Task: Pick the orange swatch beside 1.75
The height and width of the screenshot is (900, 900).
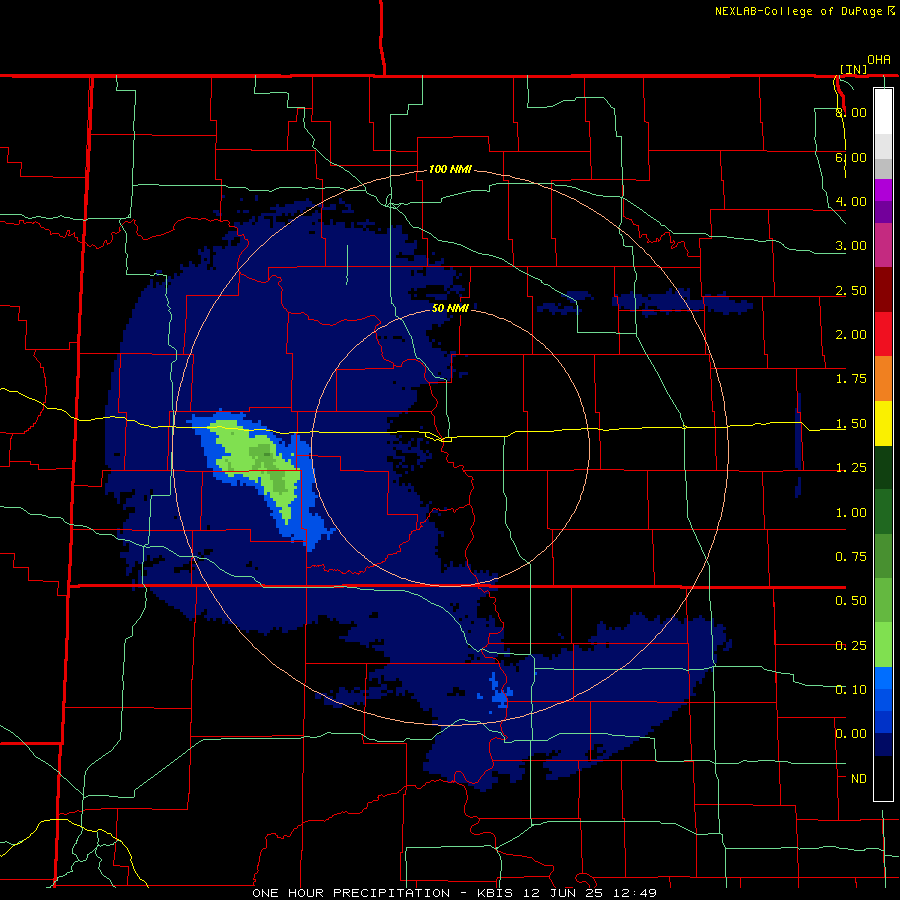Action: click(883, 379)
